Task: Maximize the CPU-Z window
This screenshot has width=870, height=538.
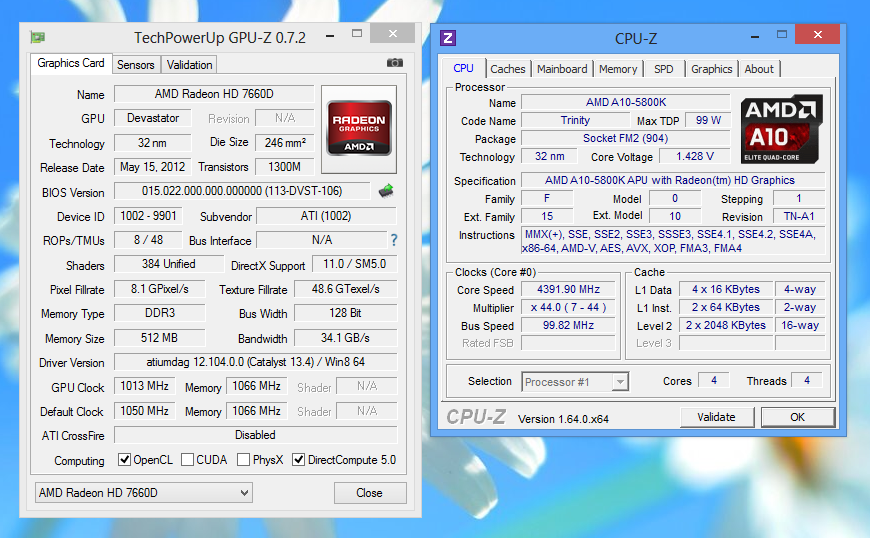Action: click(782, 34)
